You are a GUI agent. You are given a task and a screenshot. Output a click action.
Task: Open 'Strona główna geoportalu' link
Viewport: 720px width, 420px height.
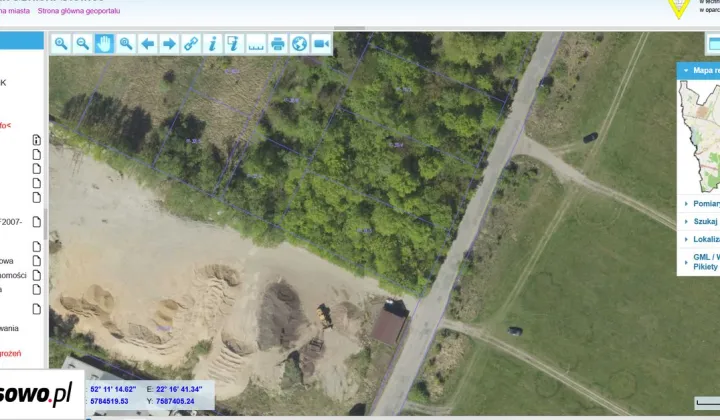(79, 11)
